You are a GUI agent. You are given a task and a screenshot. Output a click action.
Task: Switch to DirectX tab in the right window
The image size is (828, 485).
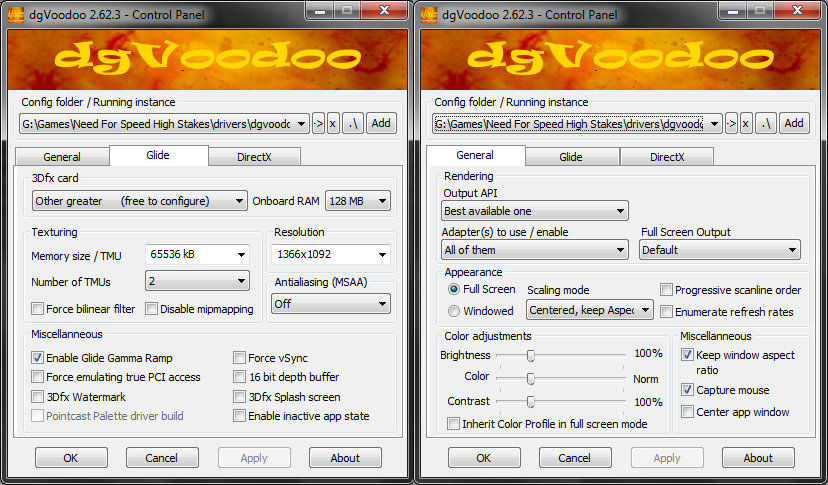667,157
